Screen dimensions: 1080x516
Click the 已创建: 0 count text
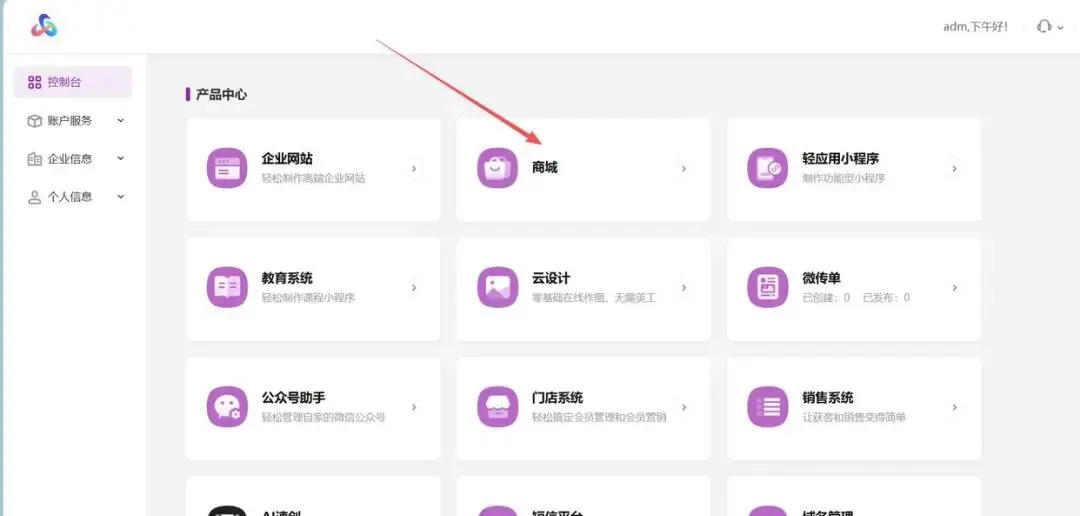(x=827, y=298)
